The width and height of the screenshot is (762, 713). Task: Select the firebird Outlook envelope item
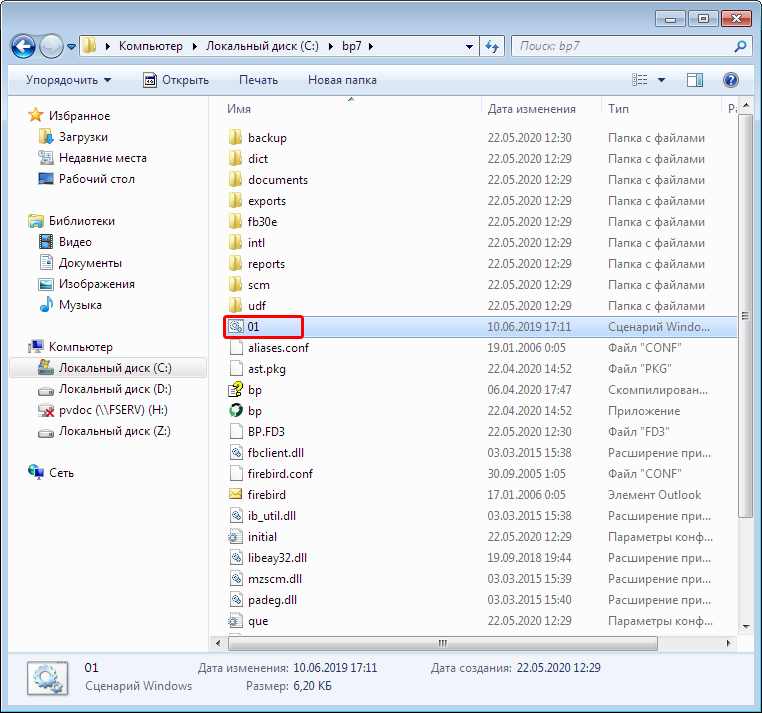pos(236,494)
